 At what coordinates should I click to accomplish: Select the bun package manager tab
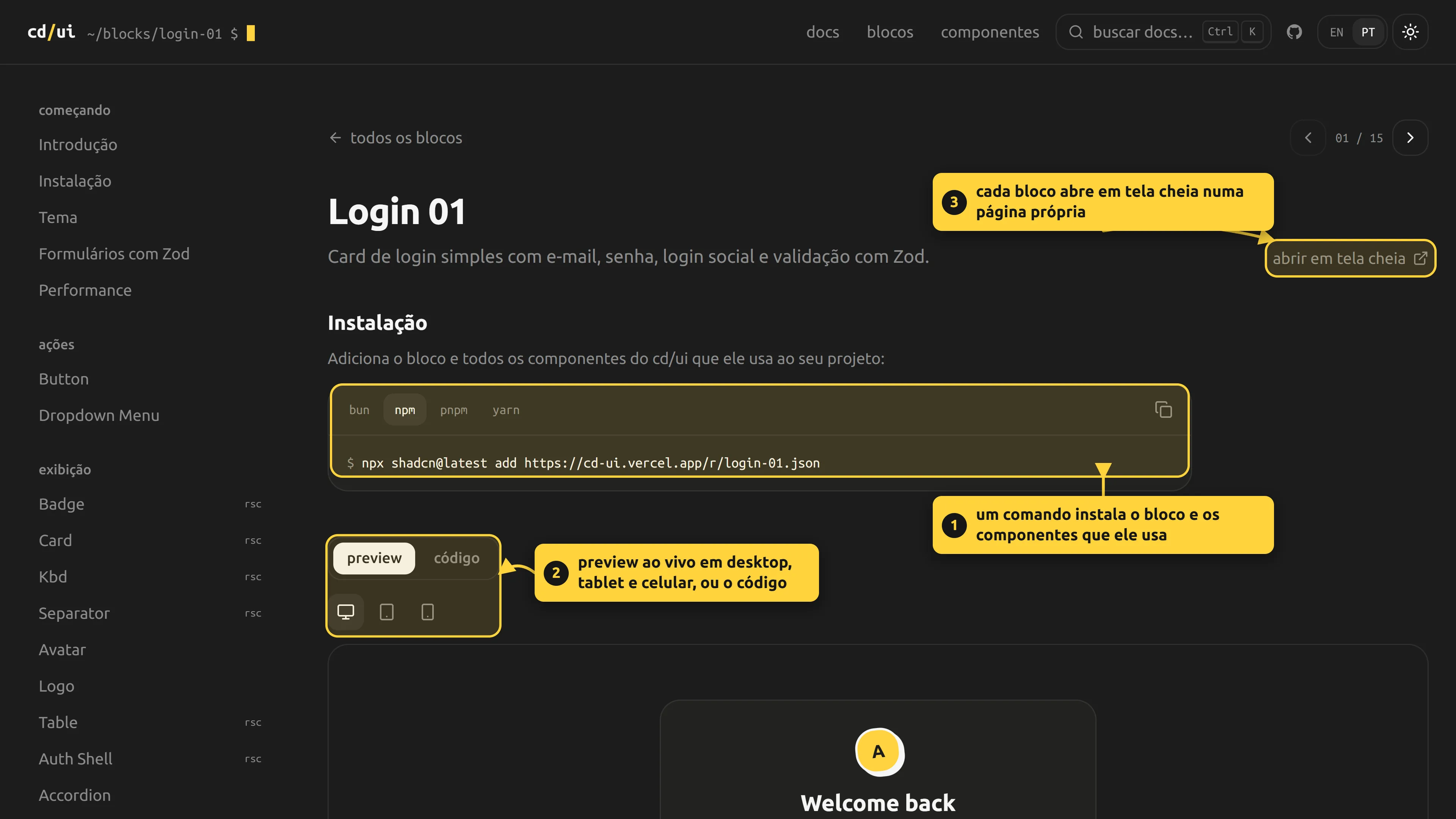[x=359, y=410]
